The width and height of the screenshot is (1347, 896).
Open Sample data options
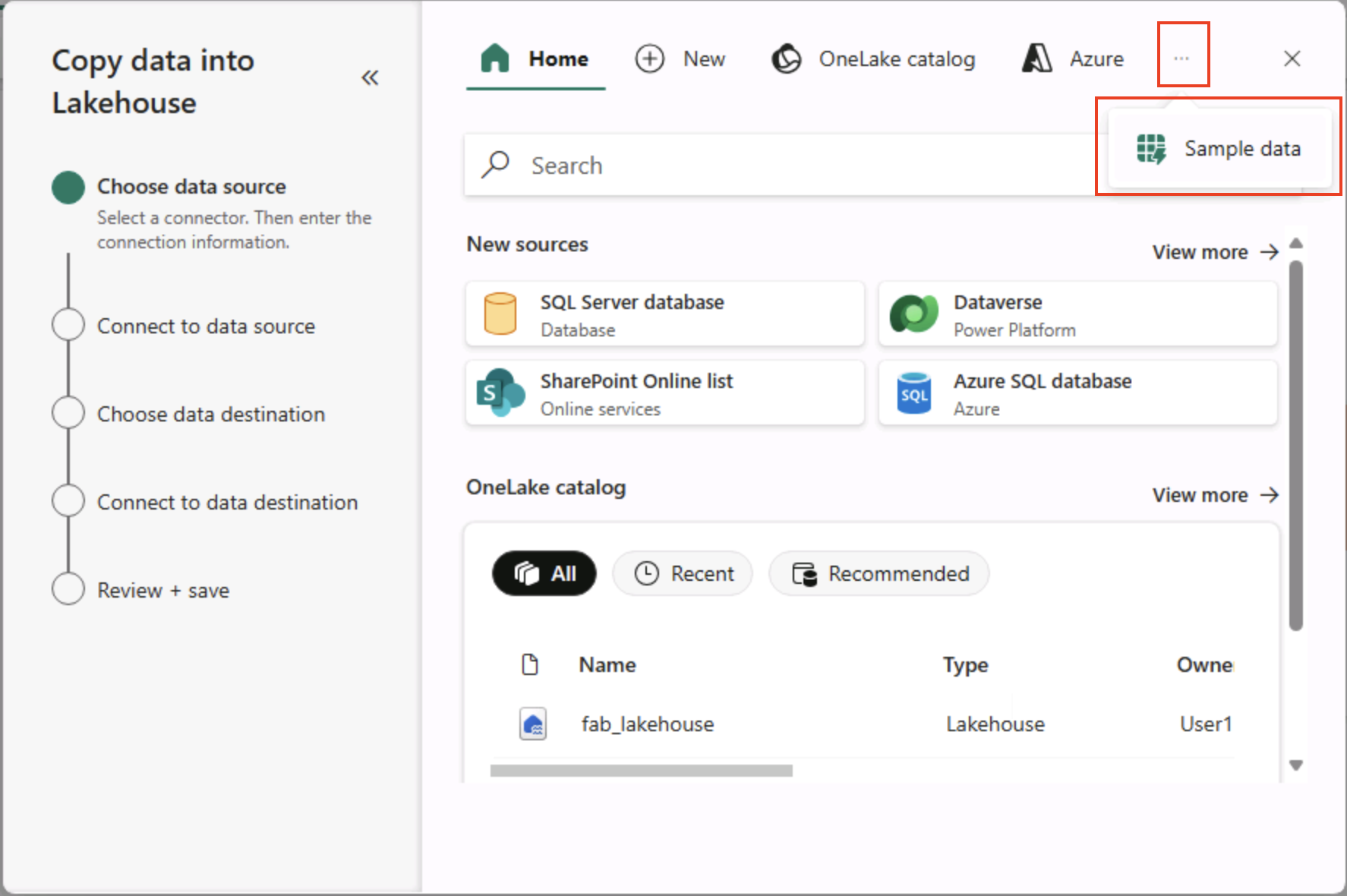[x=1219, y=148]
